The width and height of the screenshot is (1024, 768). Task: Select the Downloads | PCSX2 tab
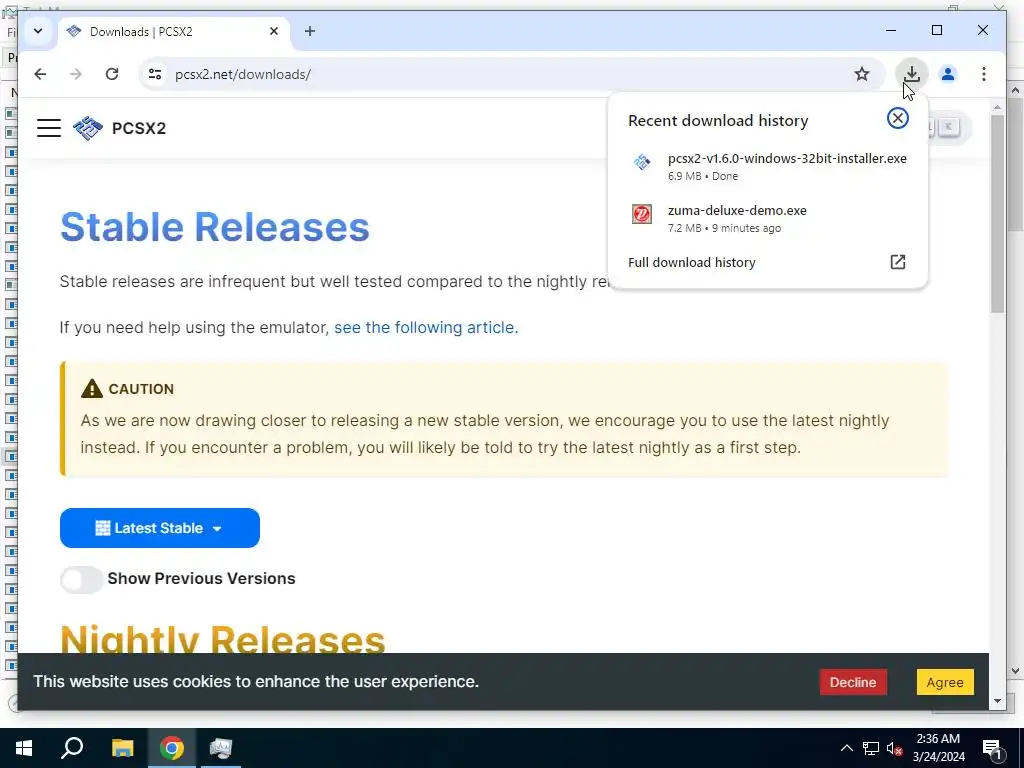click(x=175, y=32)
